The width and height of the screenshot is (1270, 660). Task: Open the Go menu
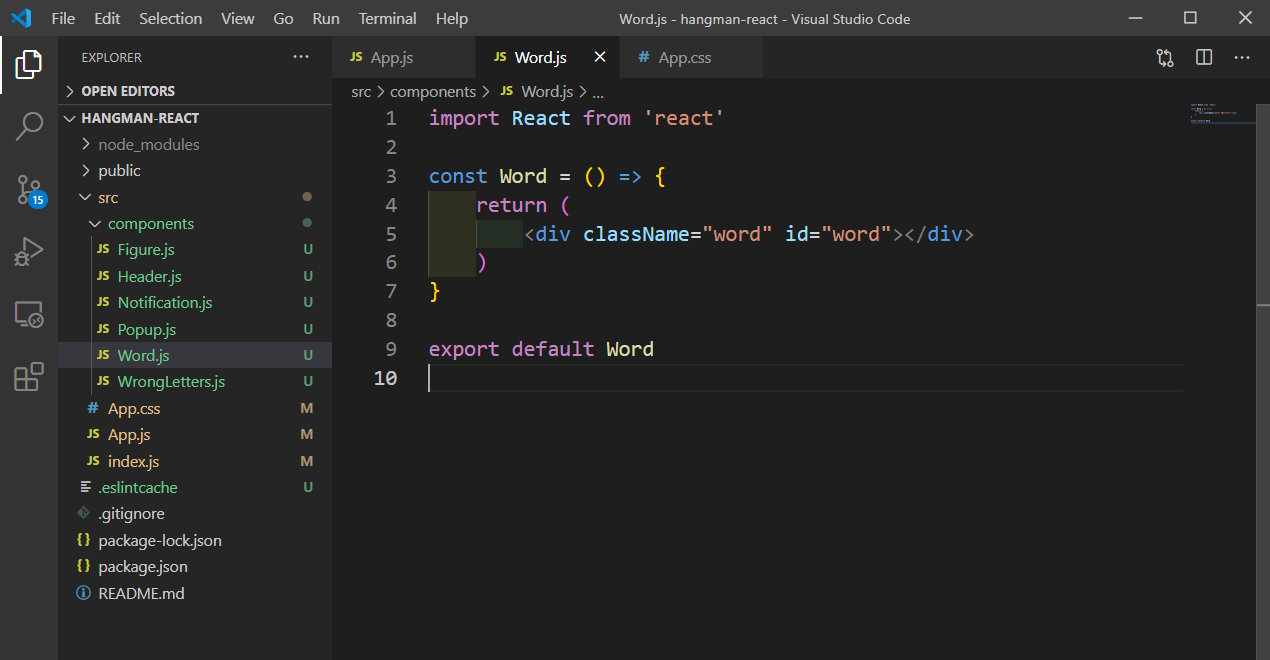284,18
